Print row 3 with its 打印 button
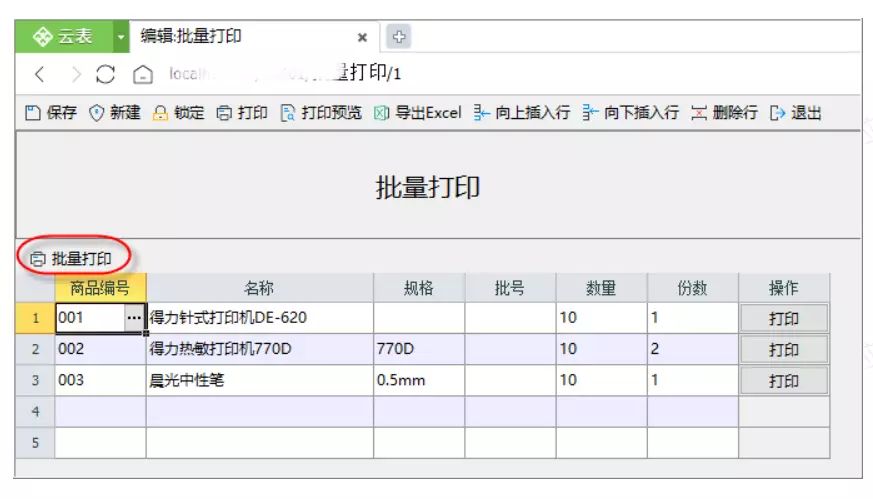 click(783, 381)
